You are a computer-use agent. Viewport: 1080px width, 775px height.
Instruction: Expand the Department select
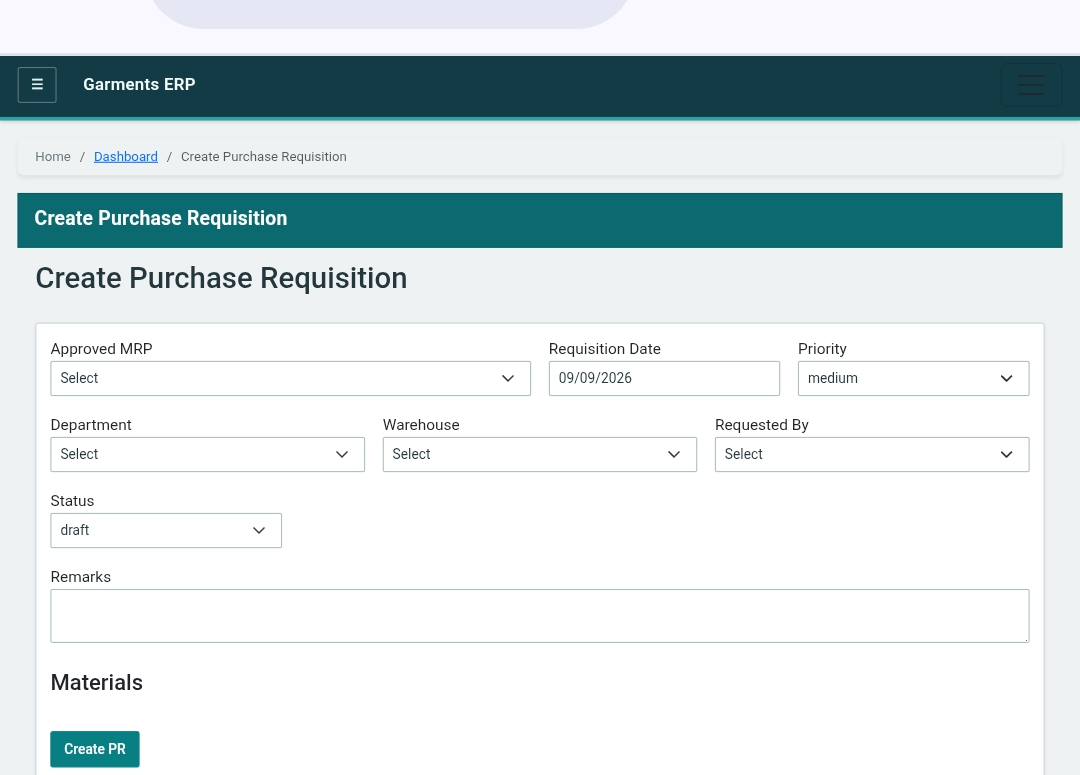[207, 454]
